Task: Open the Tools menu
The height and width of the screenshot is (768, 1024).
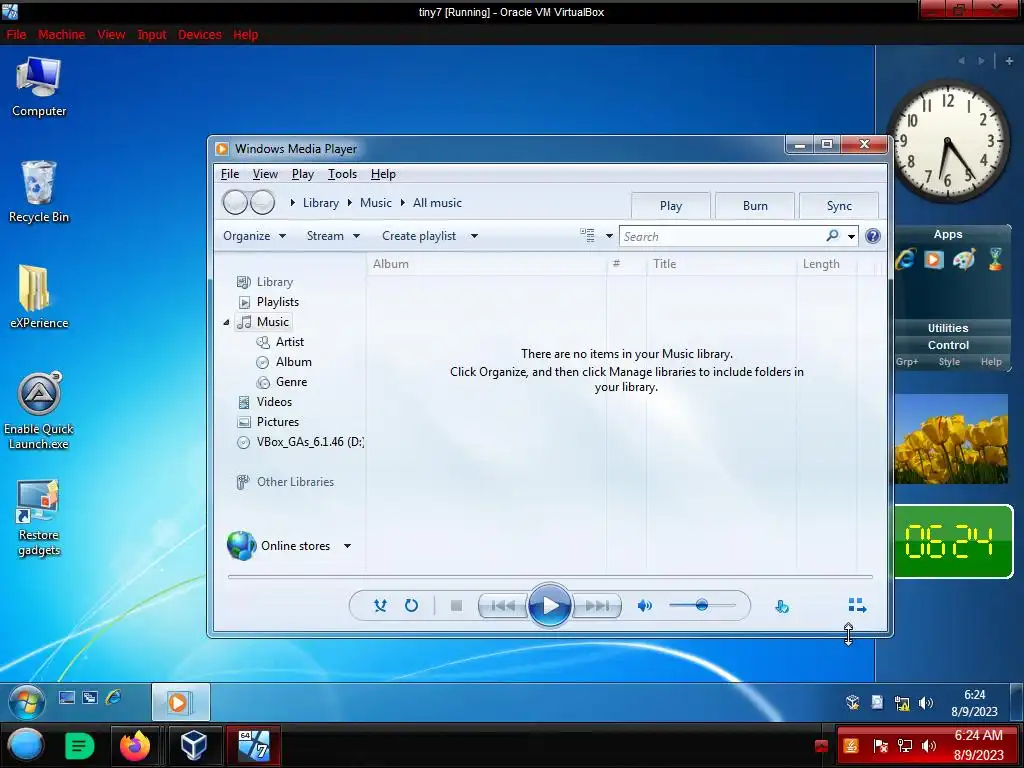Action: click(x=342, y=174)
